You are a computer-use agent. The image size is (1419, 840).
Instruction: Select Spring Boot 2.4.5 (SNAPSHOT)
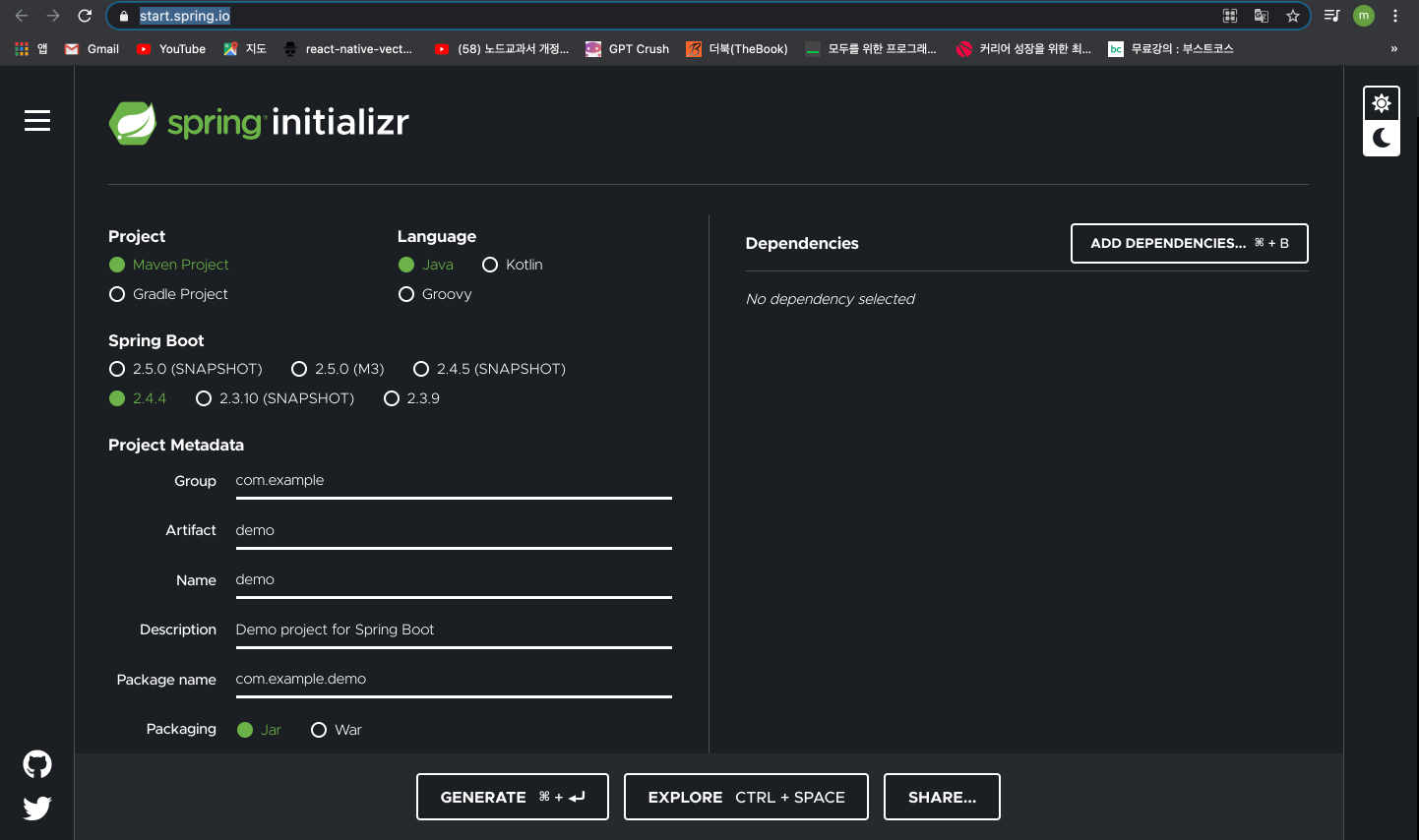pos(489,369)
